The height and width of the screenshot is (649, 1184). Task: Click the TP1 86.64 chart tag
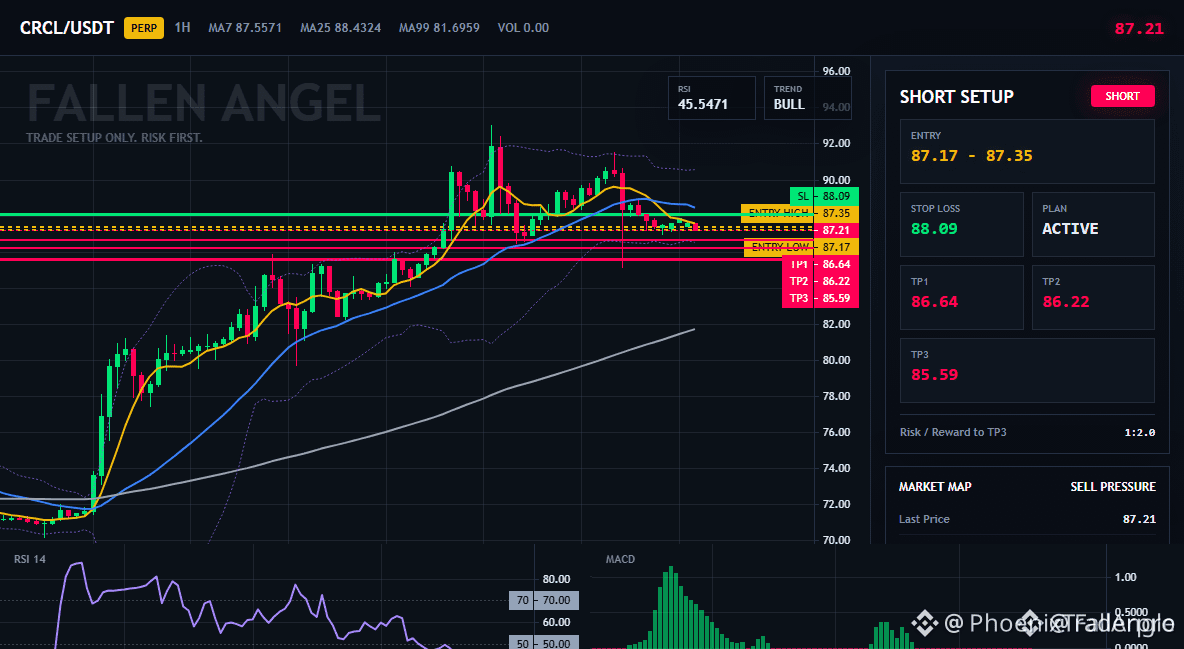pyautogui.click(x=820, y=264)
